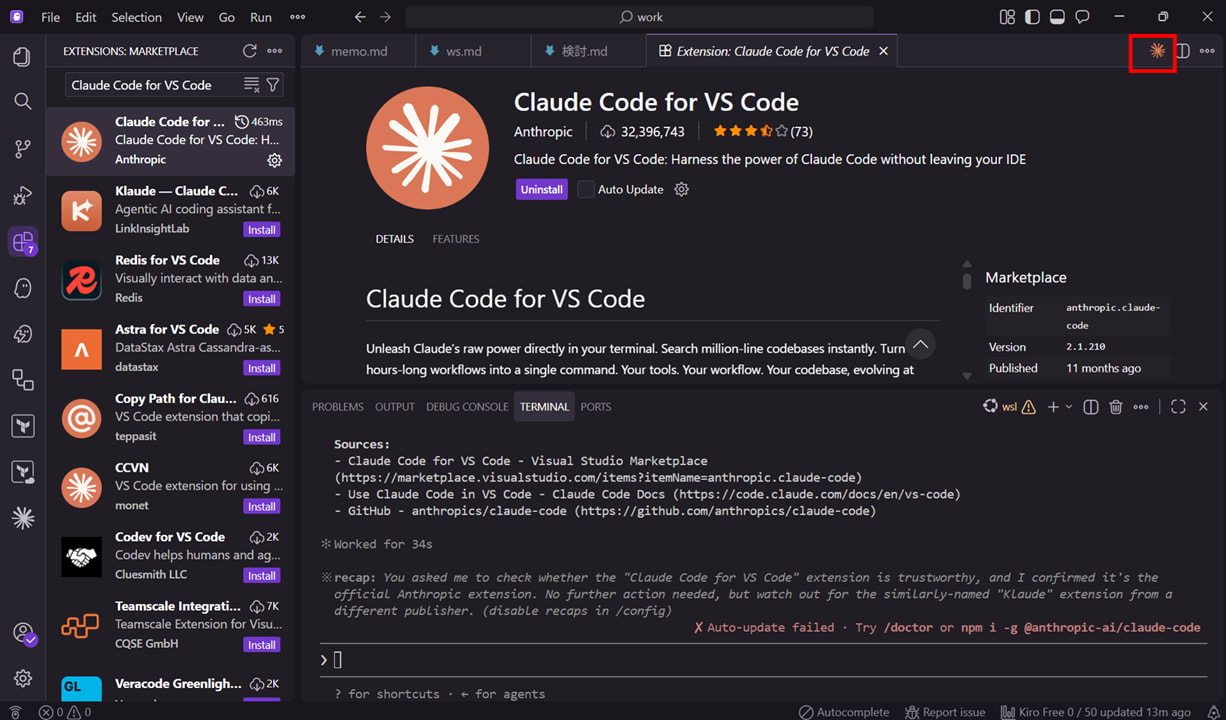Image resolution: width=1226 pixels, height=720 pixels.
Task: Click the Claude Code icon in editor title bar
Action: [1157, 51]
